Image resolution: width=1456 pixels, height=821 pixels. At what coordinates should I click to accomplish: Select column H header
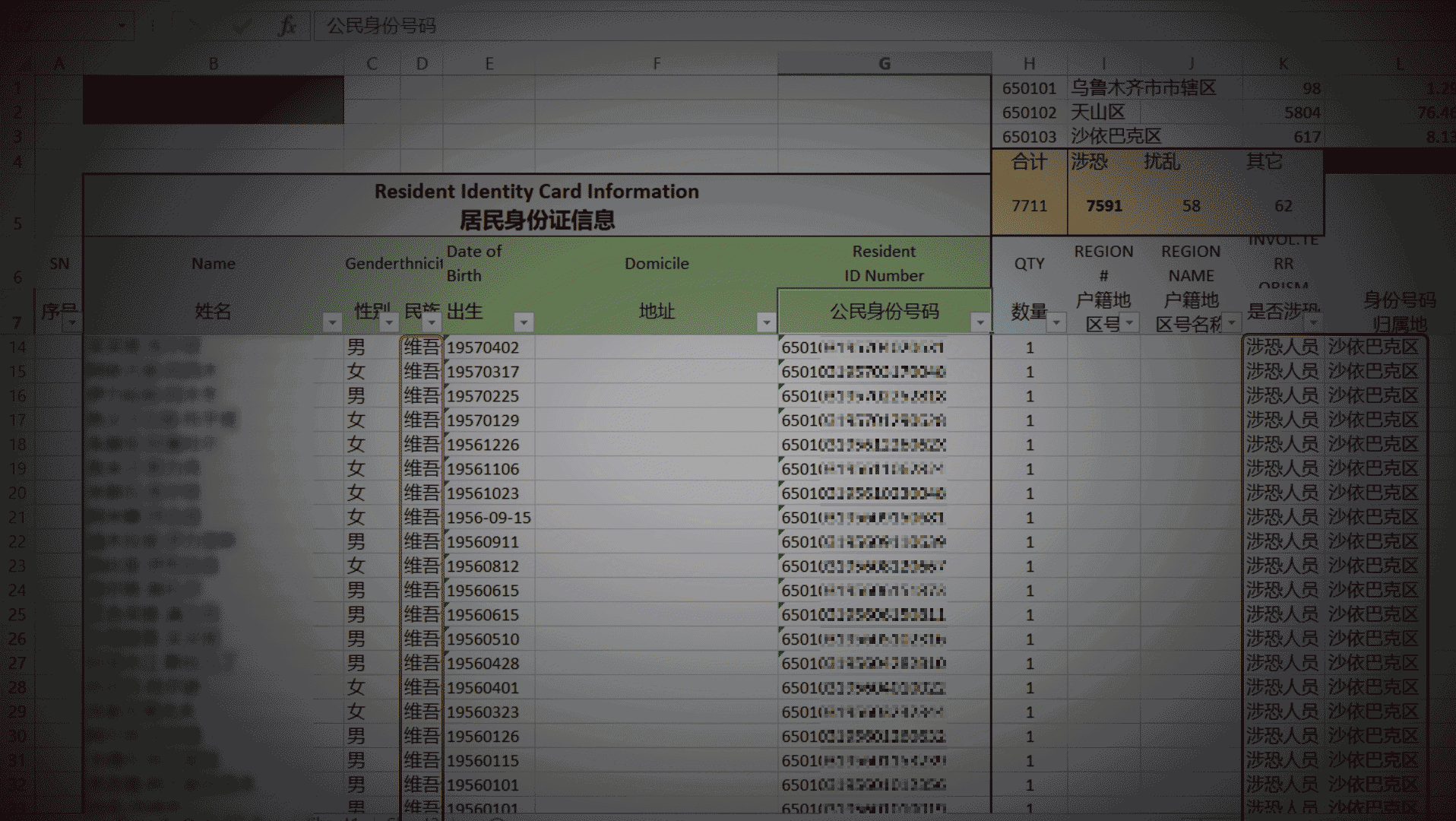click(x=1029, y=64)
